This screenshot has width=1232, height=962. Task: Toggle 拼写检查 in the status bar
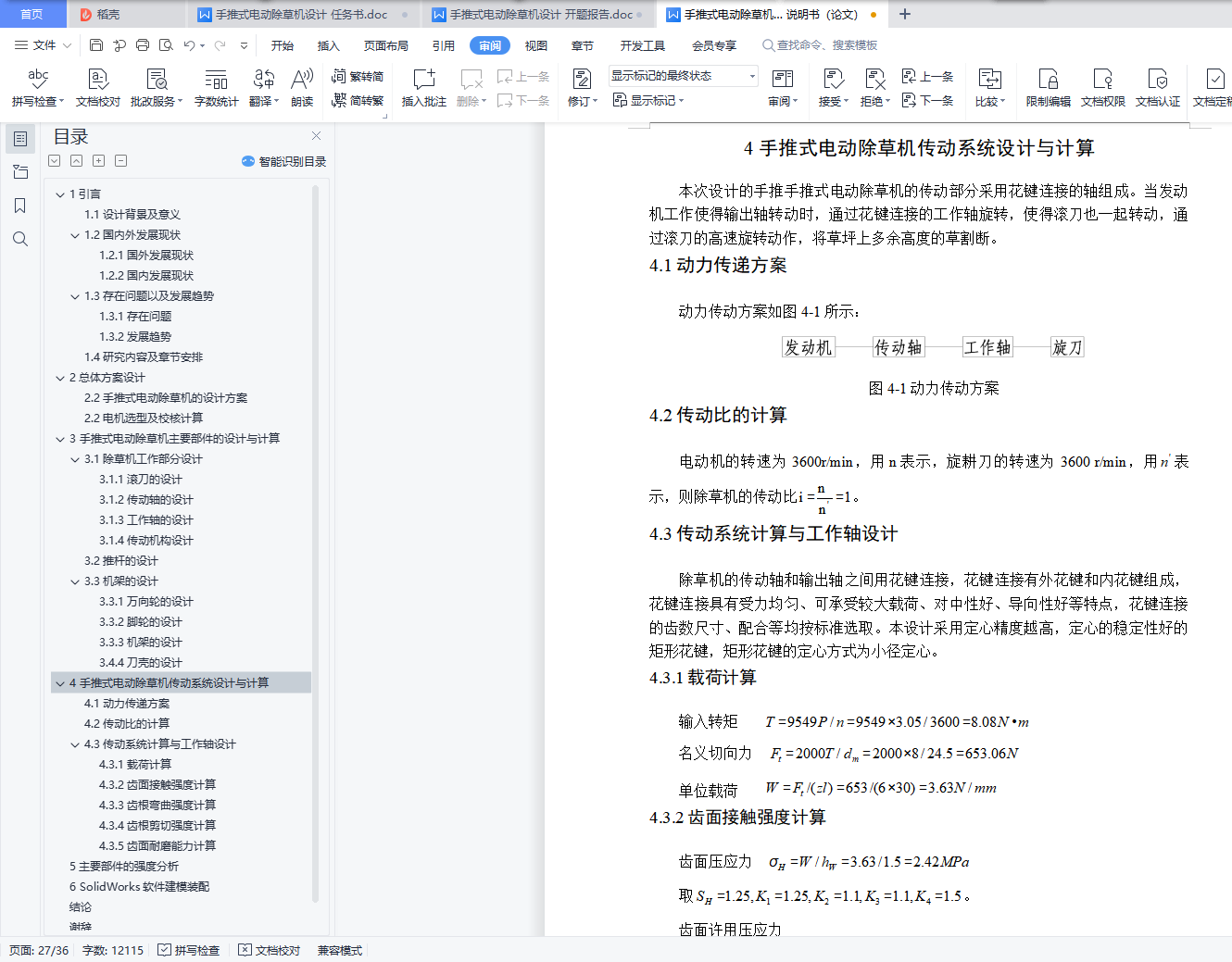click(x=189, y=951)
